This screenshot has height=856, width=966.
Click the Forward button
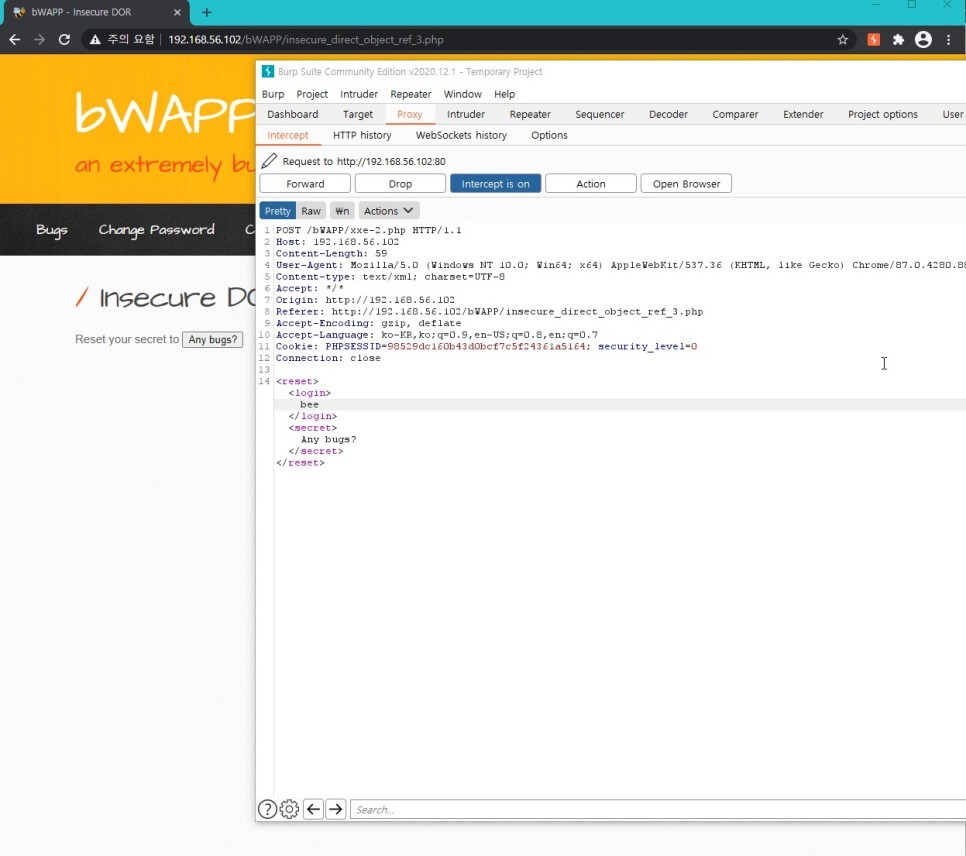point(305,184)
